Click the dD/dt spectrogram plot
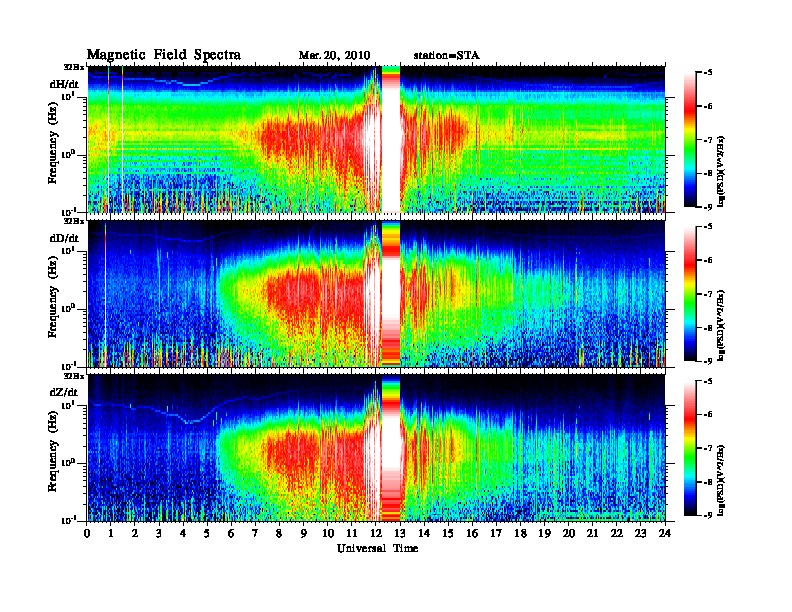The height and width of the screenshot is (612, 792). tap(376, 293)
